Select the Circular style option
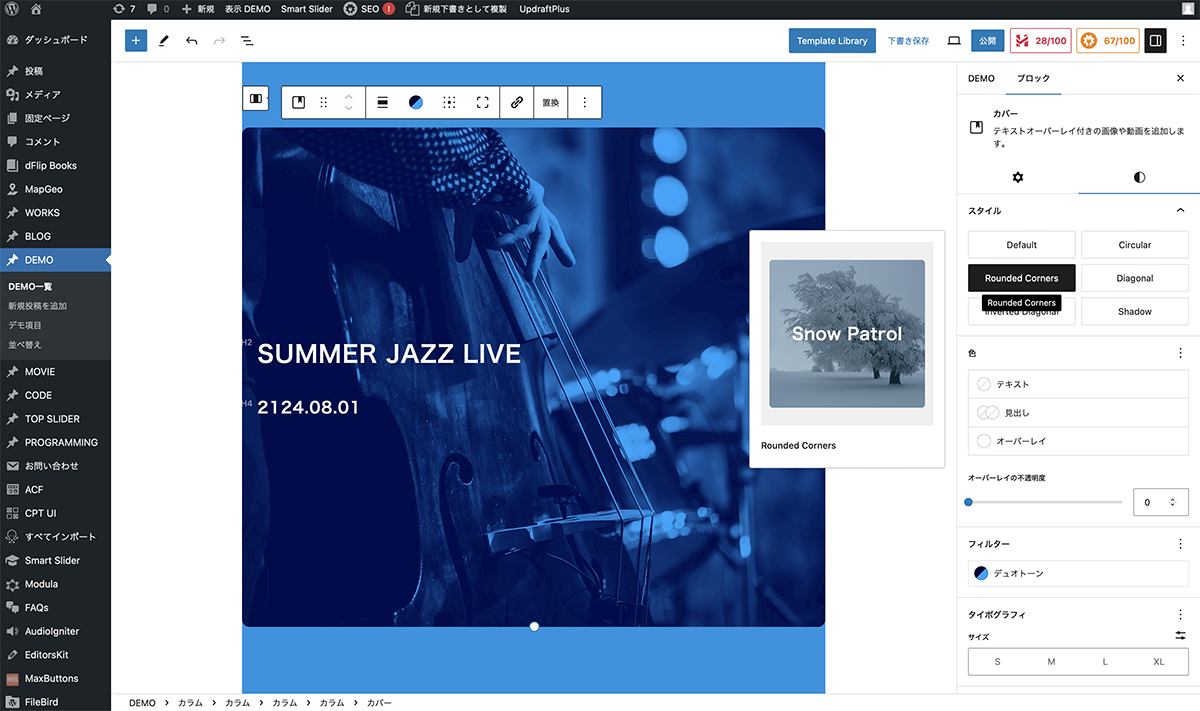 (1135, 245)
